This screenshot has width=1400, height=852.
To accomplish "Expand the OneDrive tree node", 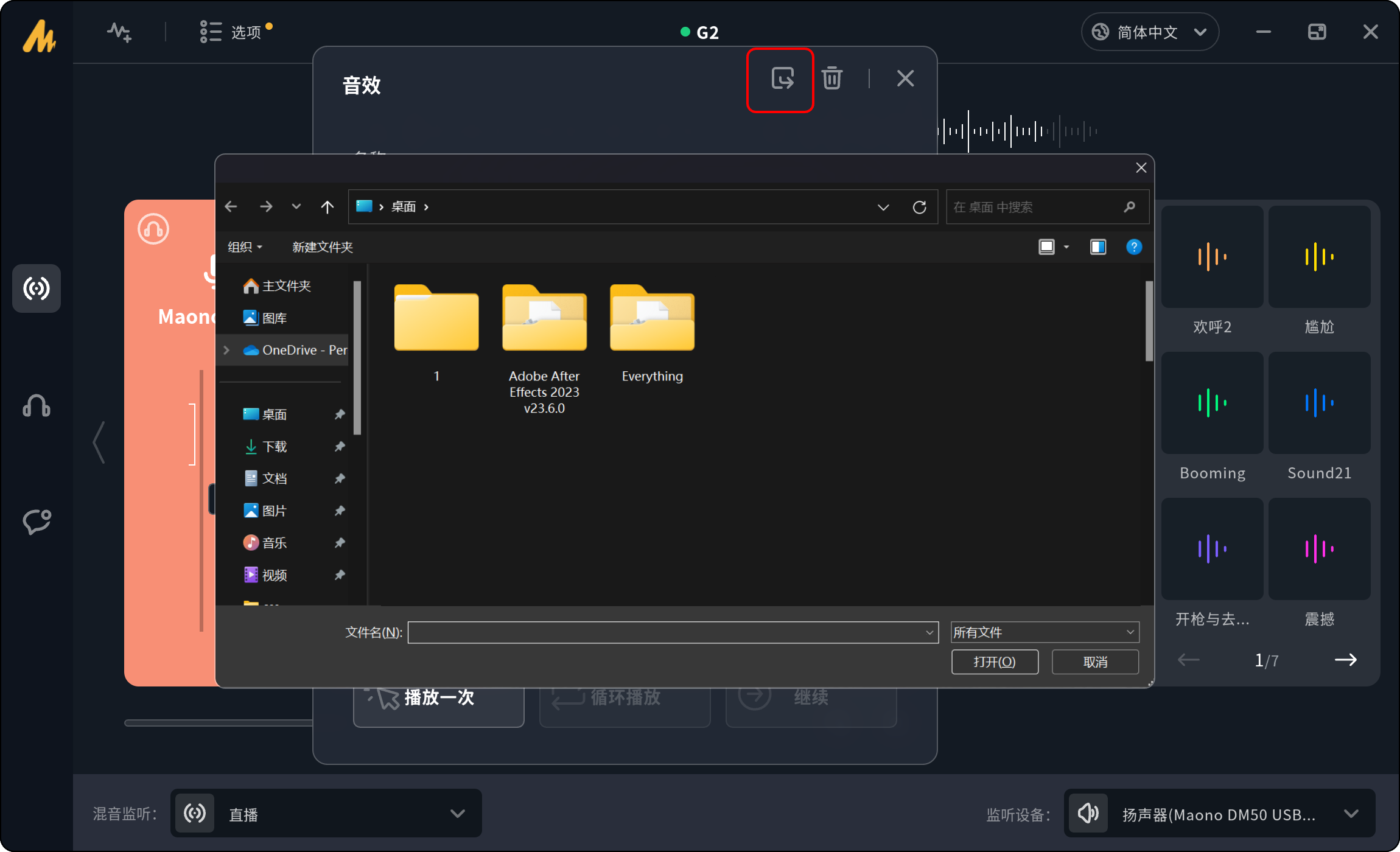I will (226, 350).
